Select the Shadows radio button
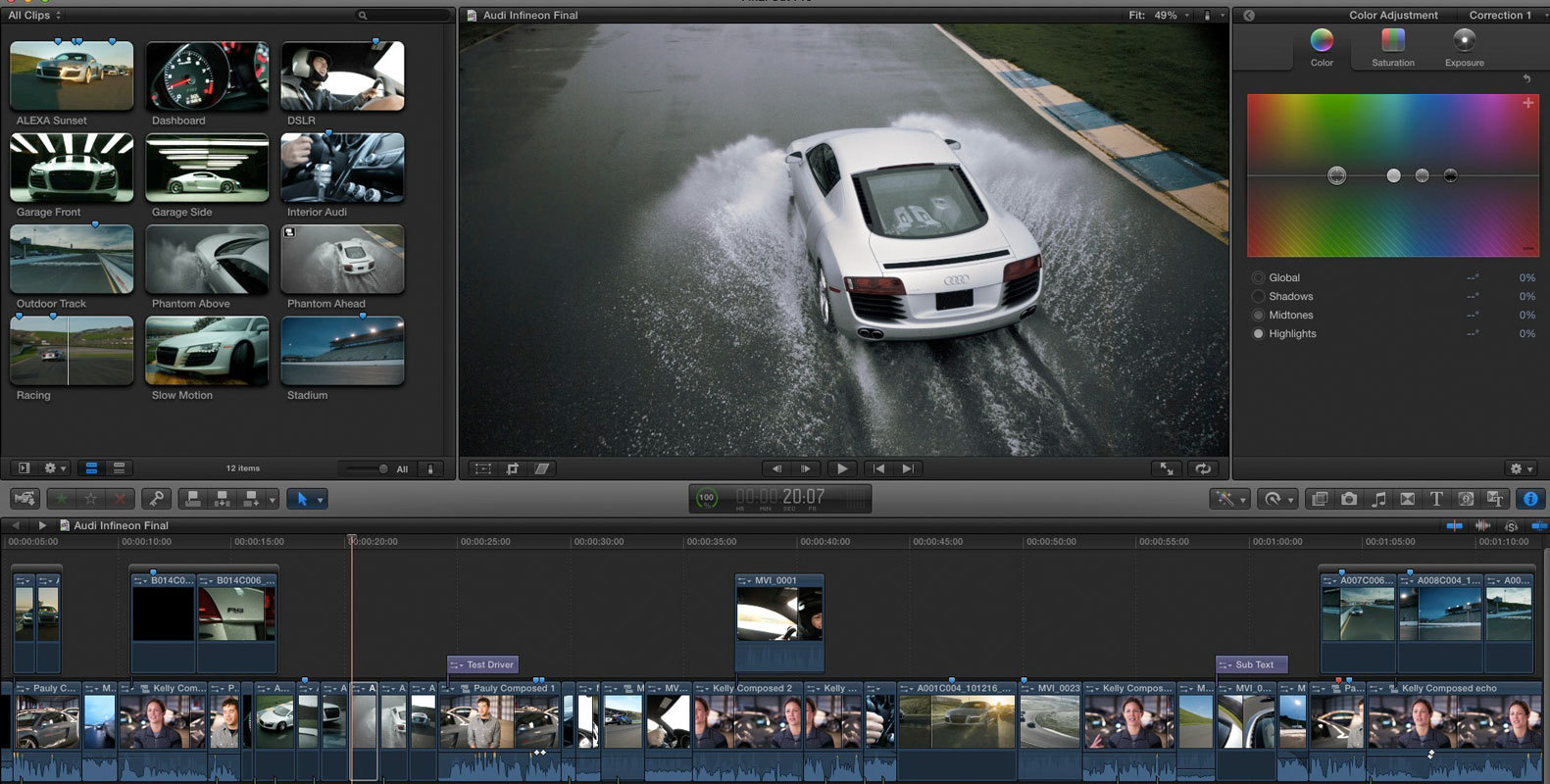Viewport: 1550px width, 784px height. [x=1258, y=296]
